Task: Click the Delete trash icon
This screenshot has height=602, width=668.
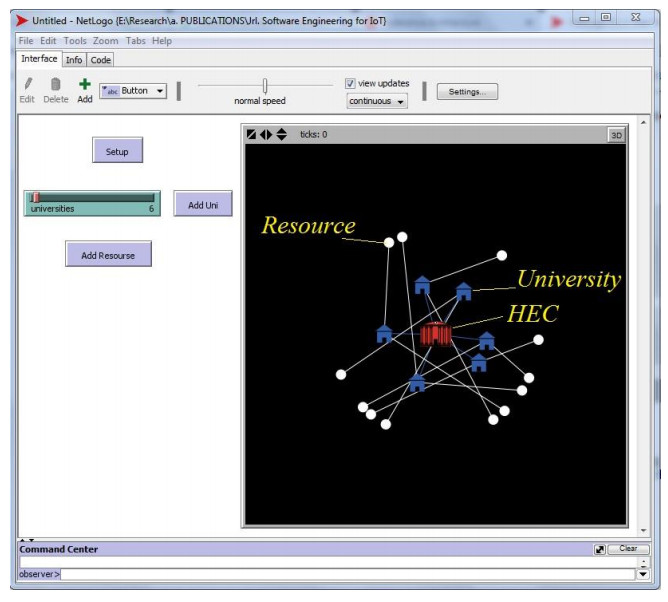Action: click(56, 85)
